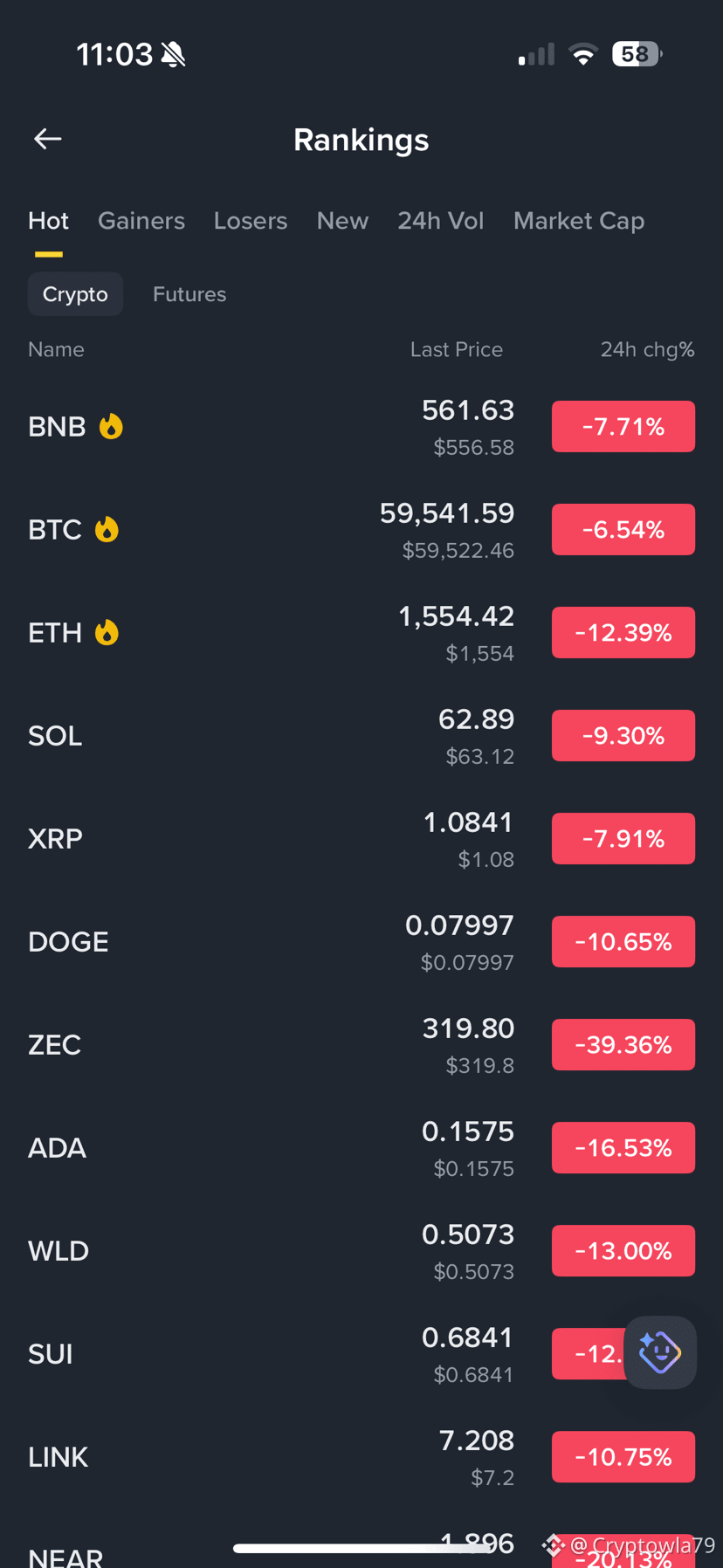Tap DOGE's -10.65% change button
The width and height of the screenshot is (723, 1568).
click(623, 941)
